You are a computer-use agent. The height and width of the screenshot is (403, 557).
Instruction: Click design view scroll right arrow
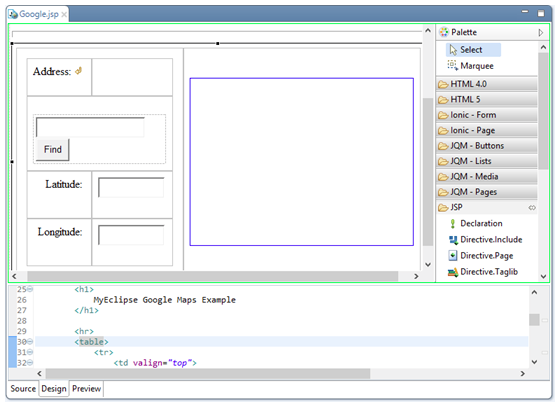[416, 276]
